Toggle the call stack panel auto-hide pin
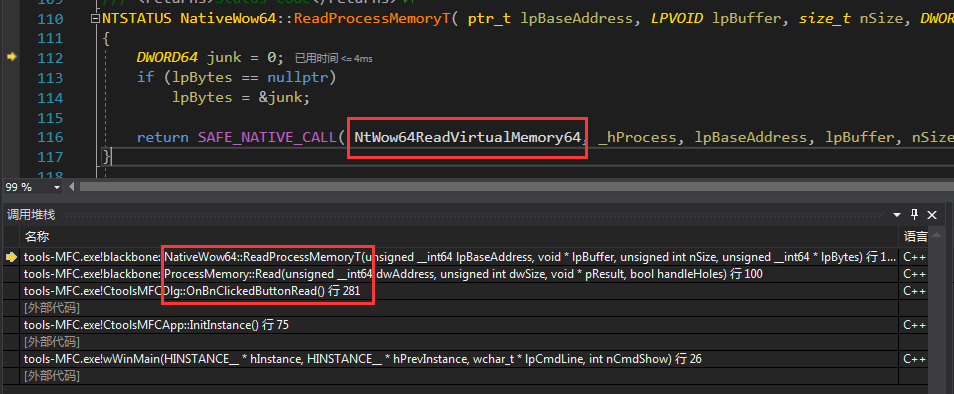The height and width of the screenshot is (394, 954). 914,214
